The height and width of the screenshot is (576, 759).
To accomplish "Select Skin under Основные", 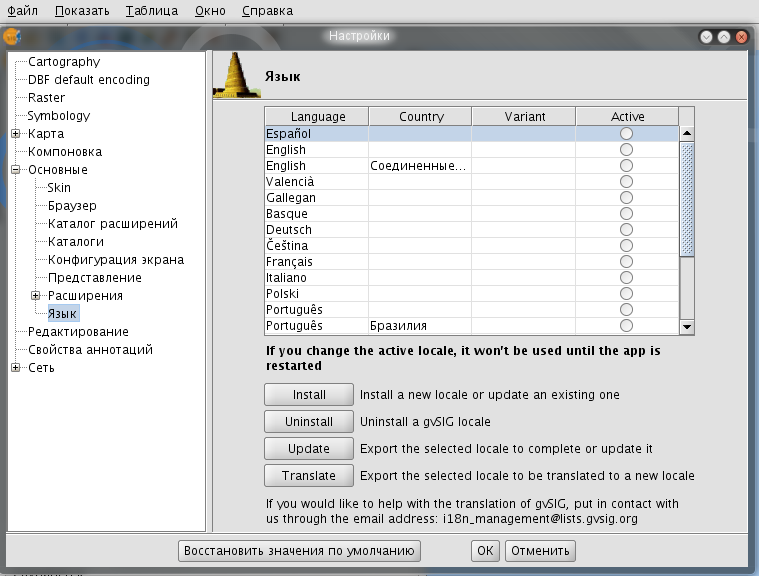I will pos(59,188).
